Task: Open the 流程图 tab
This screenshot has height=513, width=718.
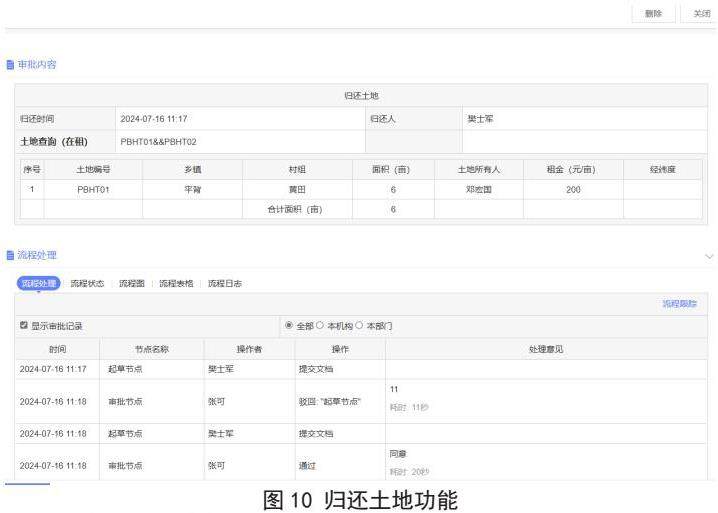Action: (132, 284)
